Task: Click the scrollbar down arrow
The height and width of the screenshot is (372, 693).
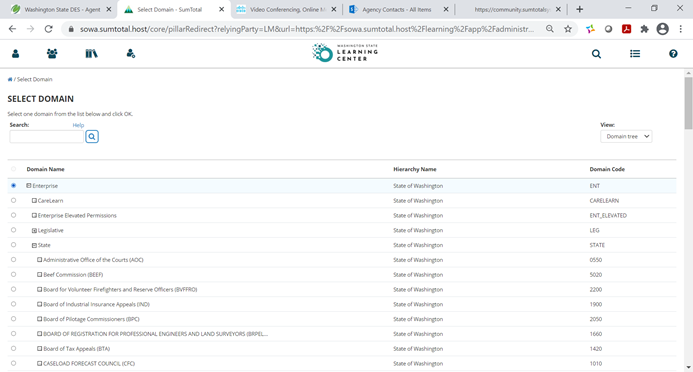Action: click(x=688, y=368)
